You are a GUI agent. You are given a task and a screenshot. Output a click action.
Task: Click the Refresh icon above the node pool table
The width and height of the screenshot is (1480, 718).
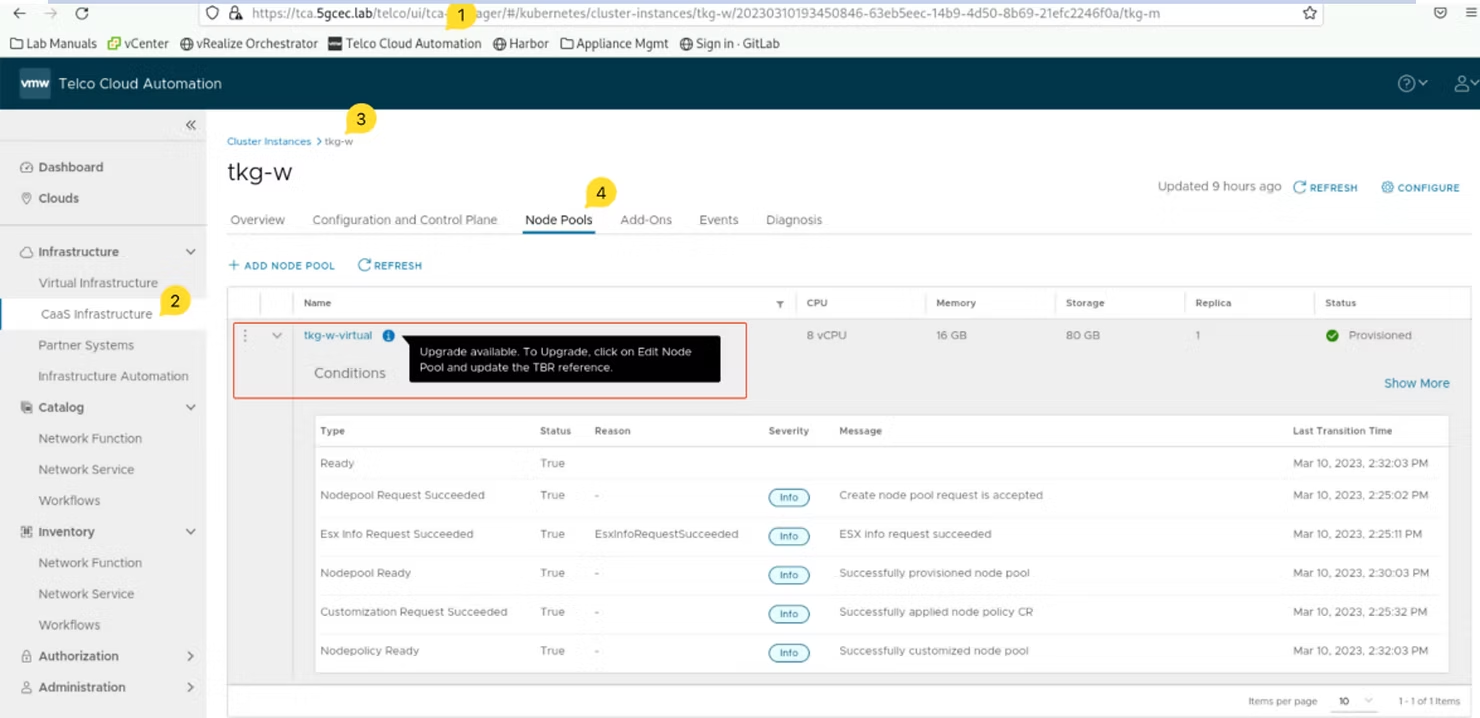coord(388,265)
